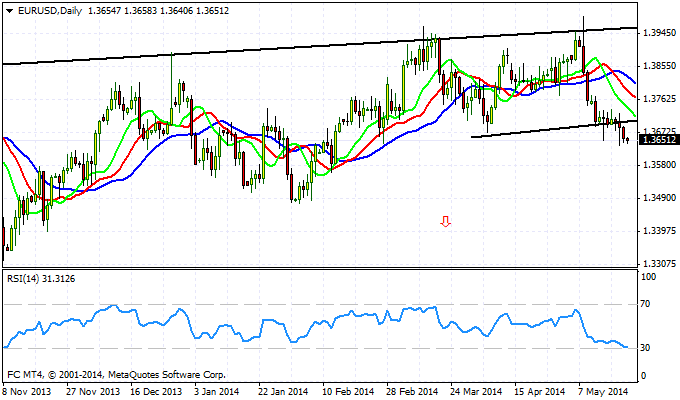Click the 1.35800 price scale value

click(x=660, y=164)
